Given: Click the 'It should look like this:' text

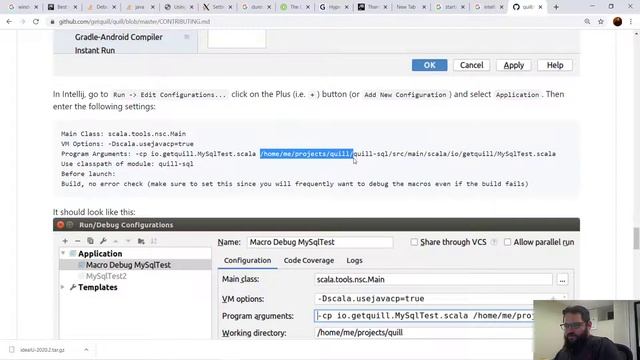Looking at the screenshot, I should [x=94, y=212].
